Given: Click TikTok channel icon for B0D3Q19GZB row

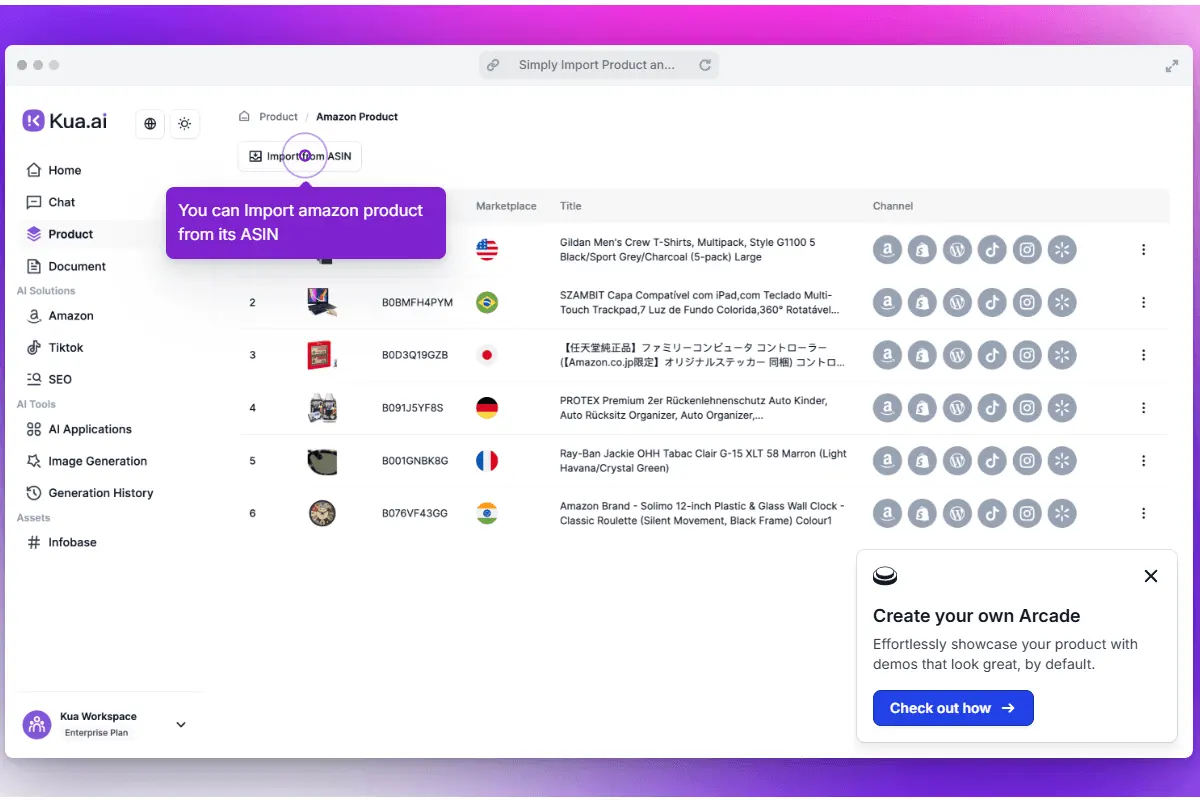Looking at the screenshot, I should pyautogui.click(x=992, y=355).
